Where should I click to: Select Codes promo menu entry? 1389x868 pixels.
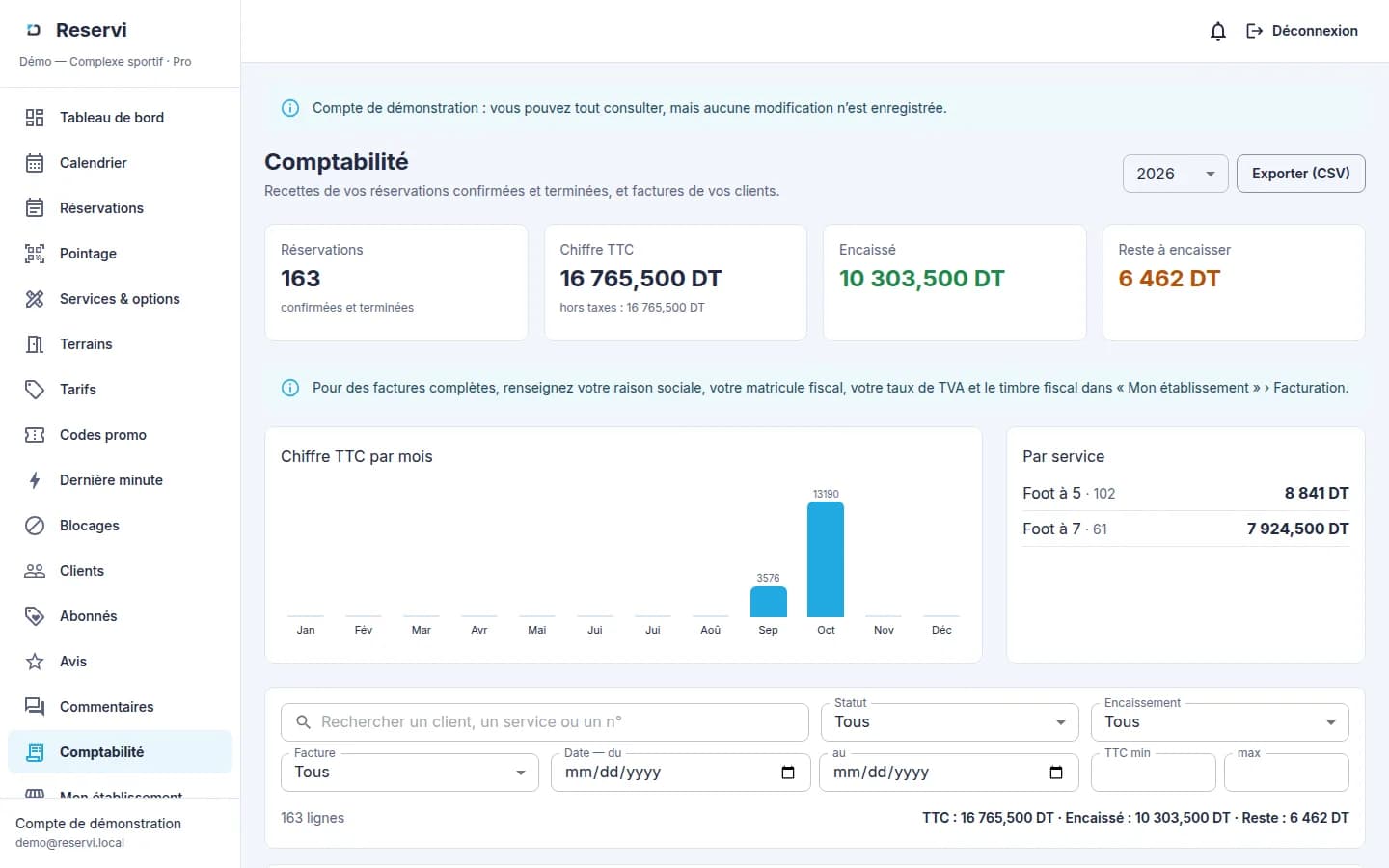click(120, 435)
